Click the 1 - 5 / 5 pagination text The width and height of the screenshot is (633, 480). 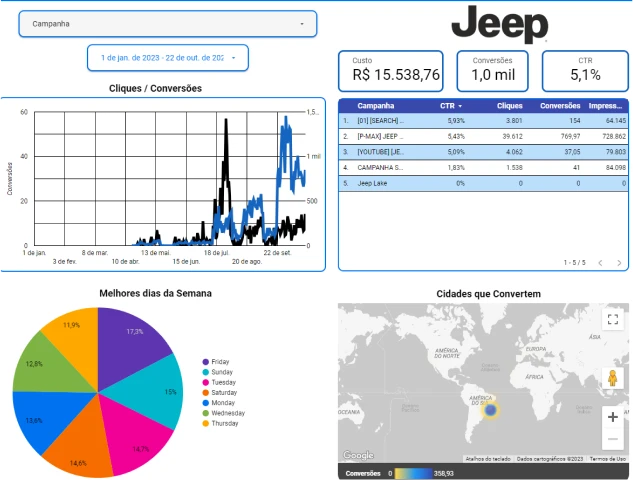(574, 263)
